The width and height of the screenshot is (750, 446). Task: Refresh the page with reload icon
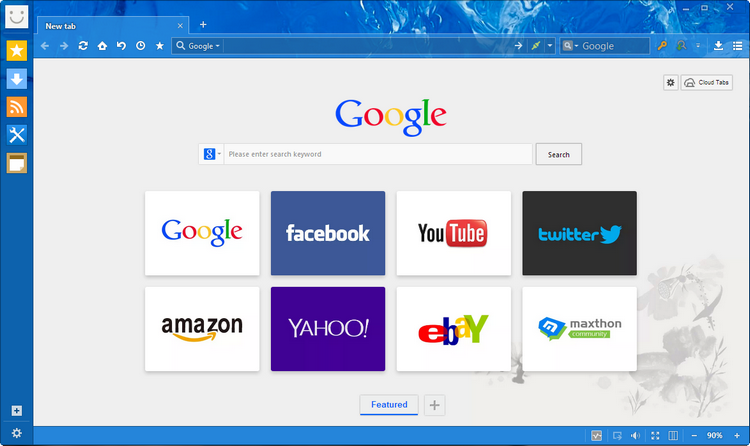click(x=83, y=46)
